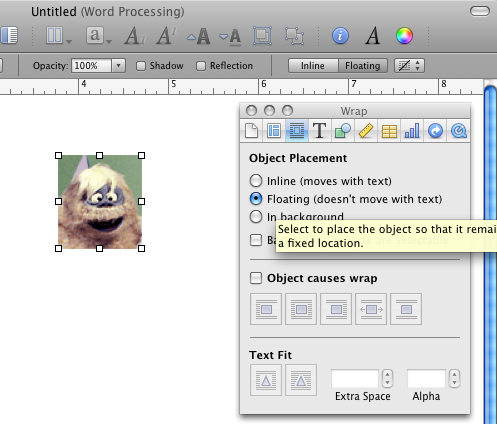Increase font size with larger A icon
The width and height of the screenshot is (497, 424).
[199, 36]
